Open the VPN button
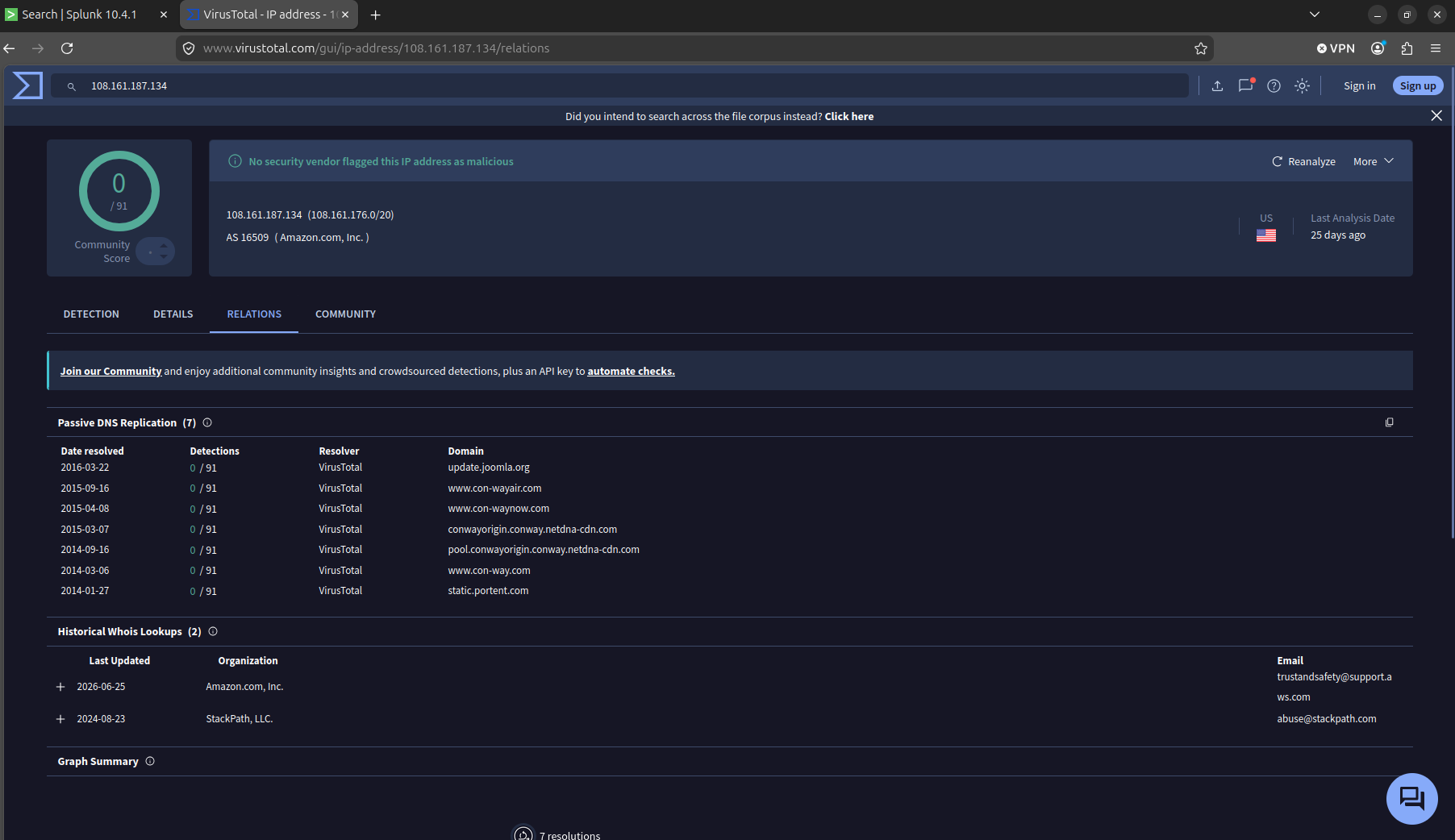The image size is (1455, 840). [x=1336, y=48]
